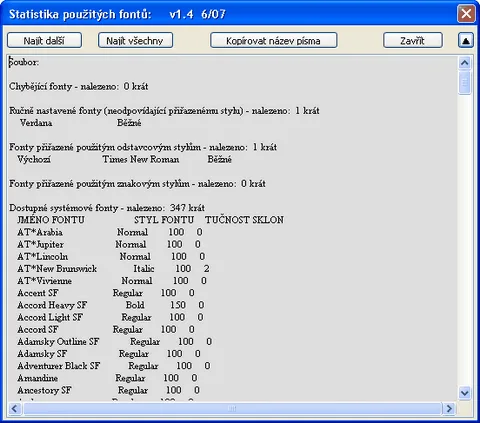The image size is (480, 423).
Task: Click the Bold style of Accord Heavy SF
Action: pos(135,305)
